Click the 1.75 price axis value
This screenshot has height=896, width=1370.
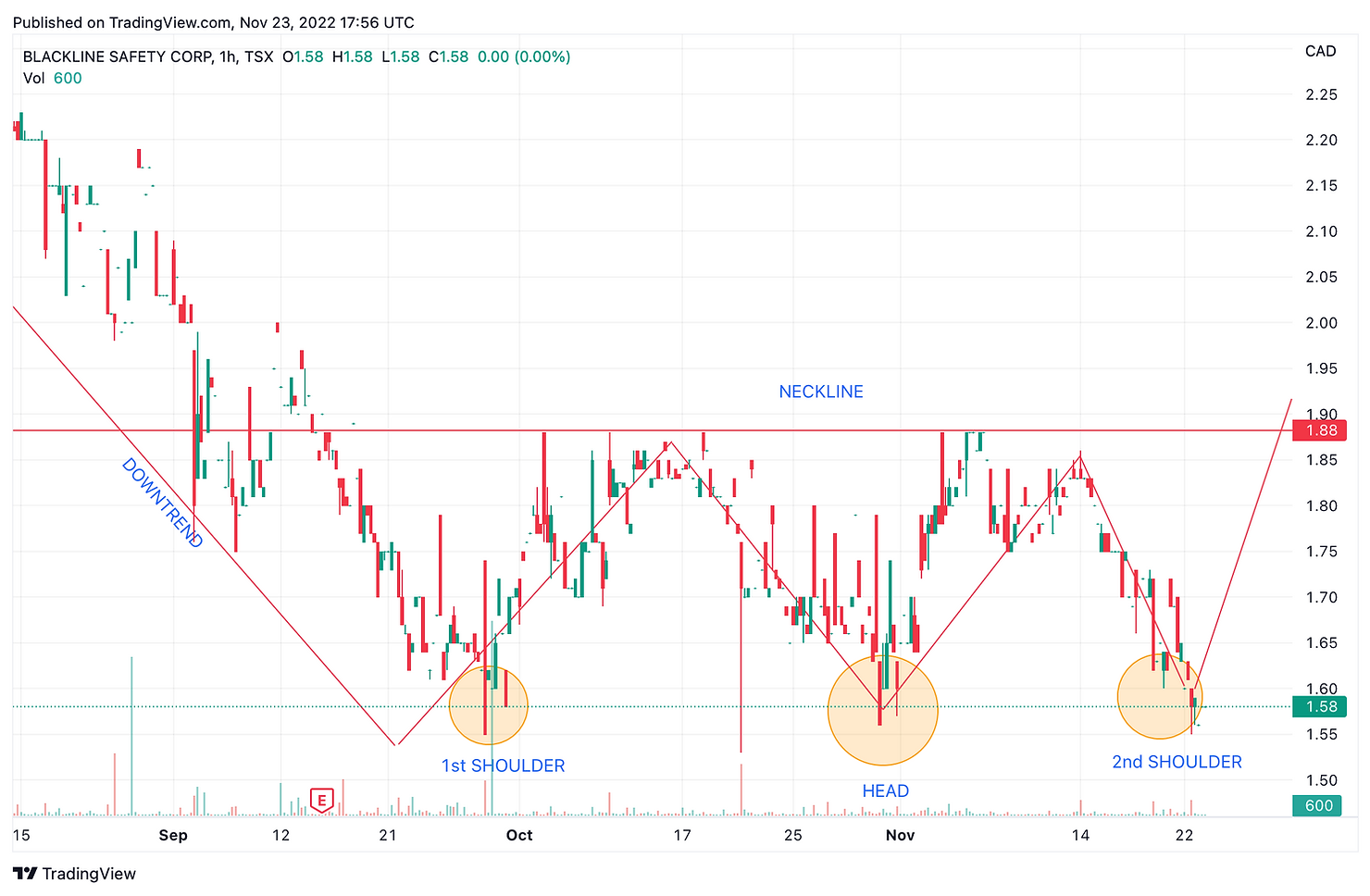coord(1321,552)
